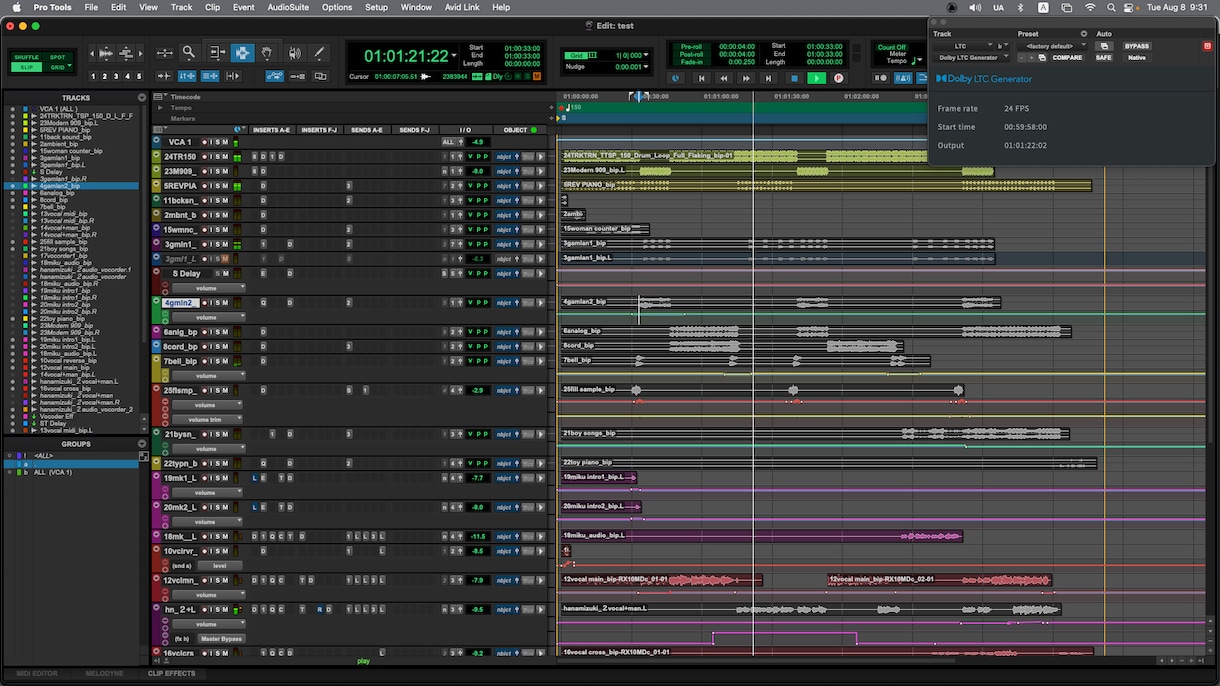Click the transport Stop button
This screenshot has height=686, width=1220.
tap(794, 77)
